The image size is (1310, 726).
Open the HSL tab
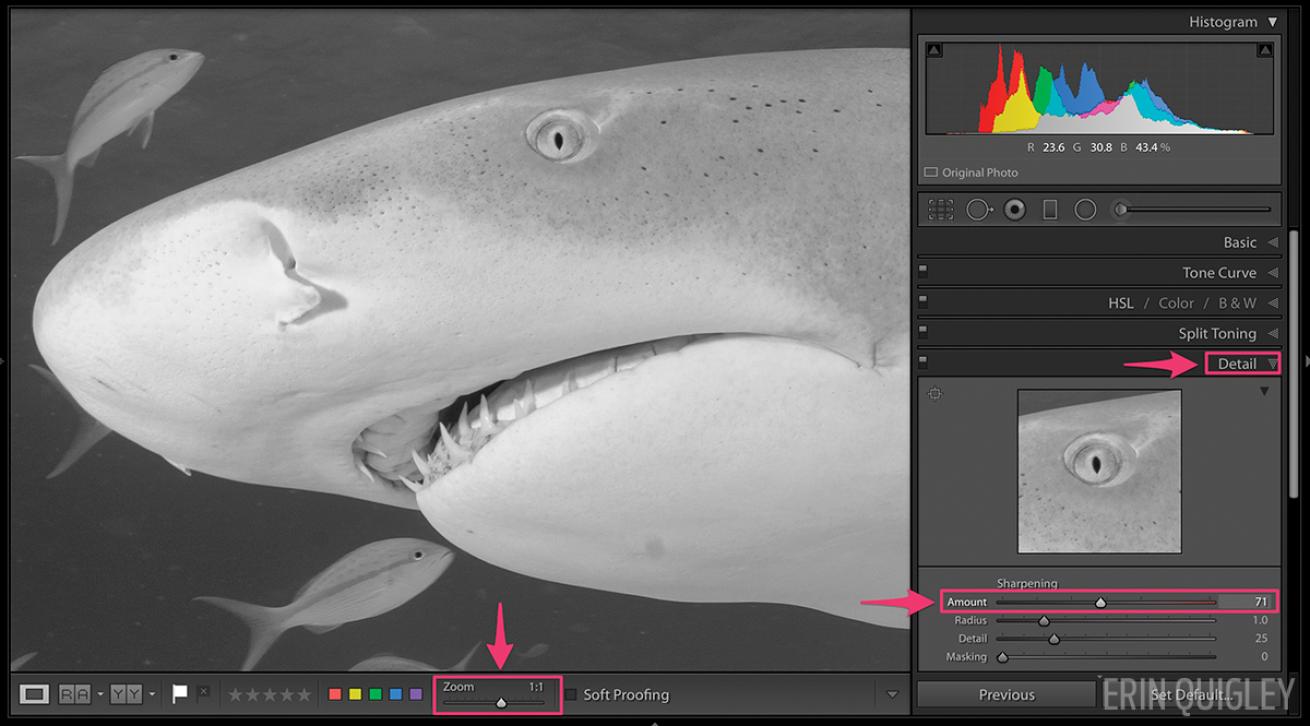[1120, 303]
